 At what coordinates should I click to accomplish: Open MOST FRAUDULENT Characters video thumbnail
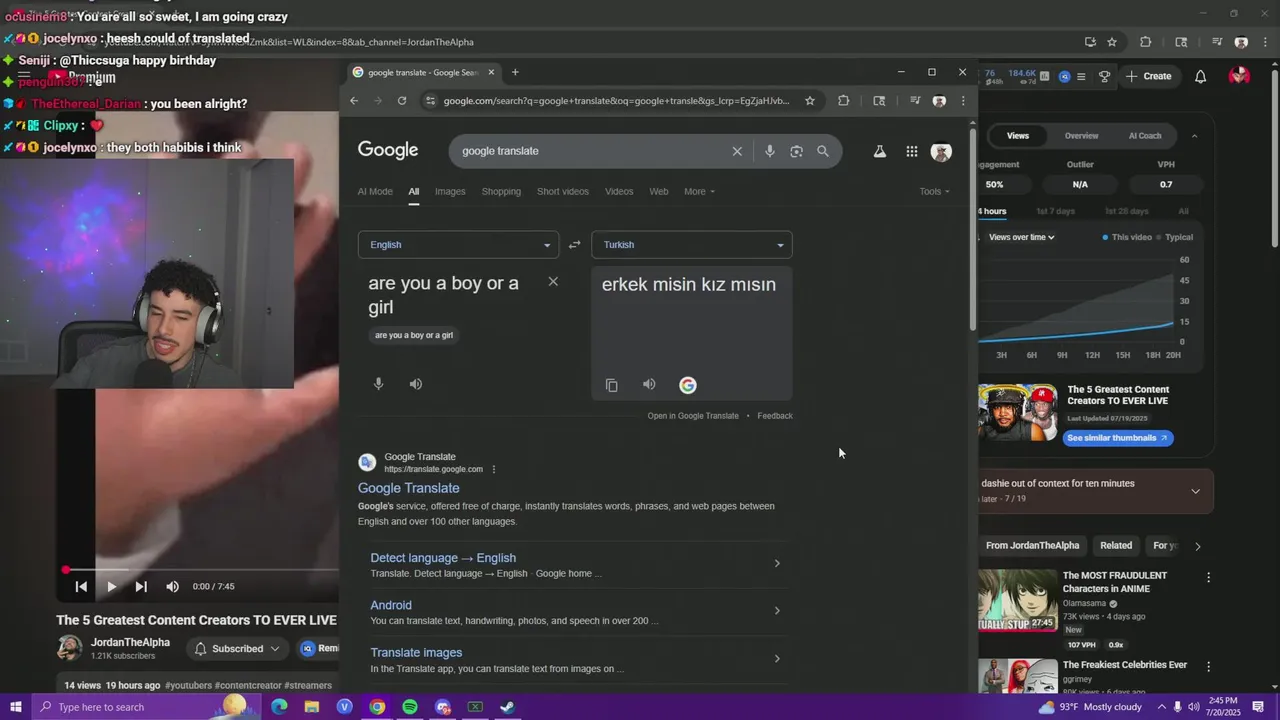[x=1018, y=600]
